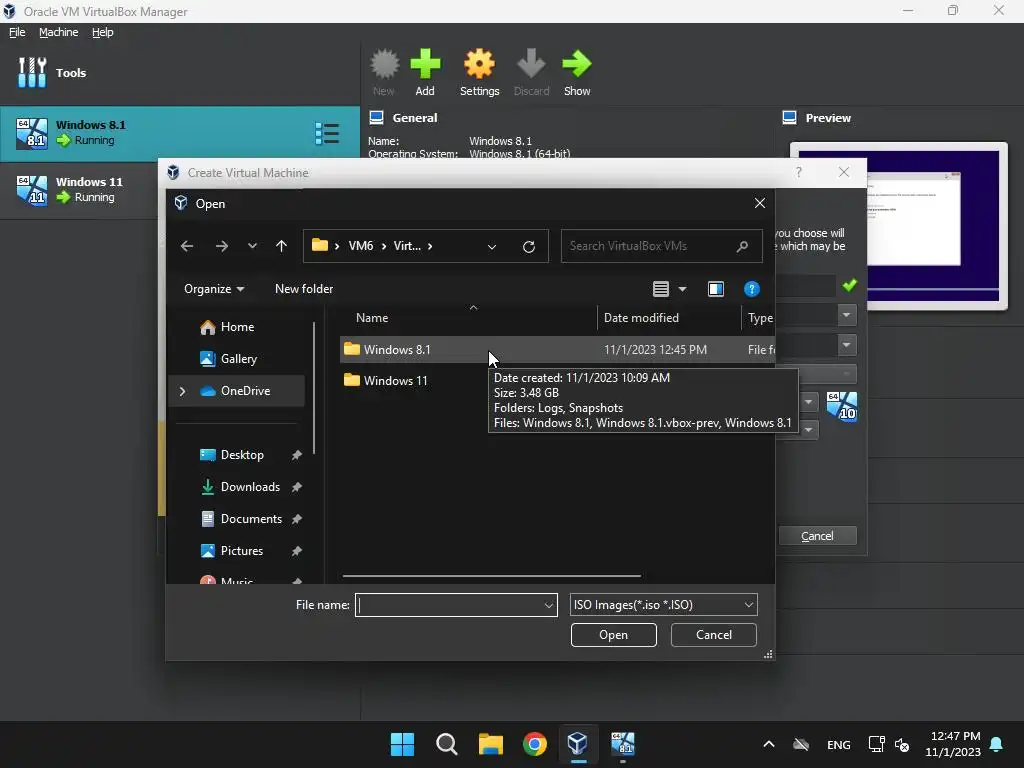The image size is (1024, 768).
Task: Refresh the VirtualBox VMs folder listing
Action: (x=529, y=246)
